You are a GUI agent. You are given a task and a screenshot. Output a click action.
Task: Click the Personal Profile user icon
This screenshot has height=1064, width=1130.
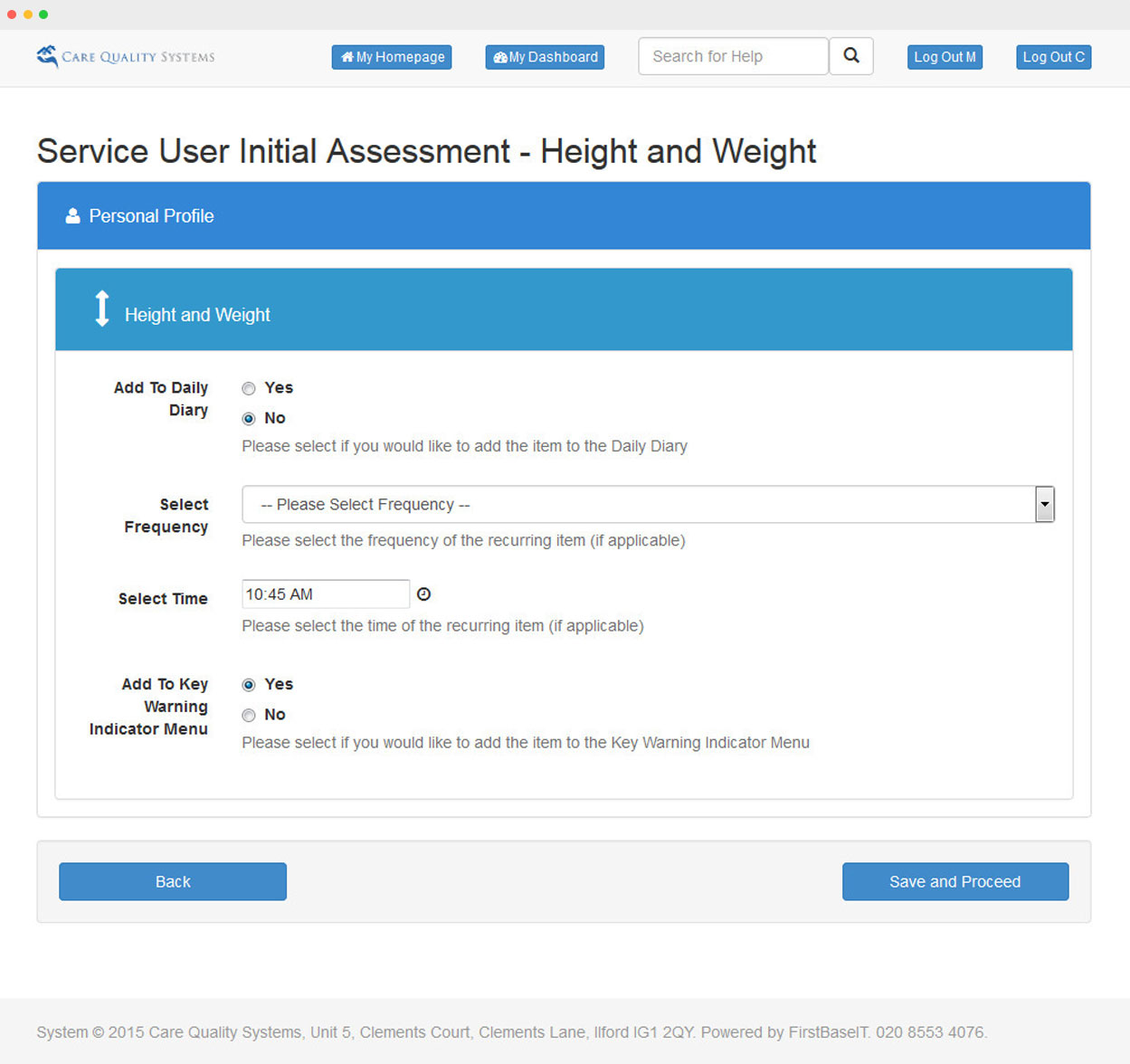[x=72, y=216]
